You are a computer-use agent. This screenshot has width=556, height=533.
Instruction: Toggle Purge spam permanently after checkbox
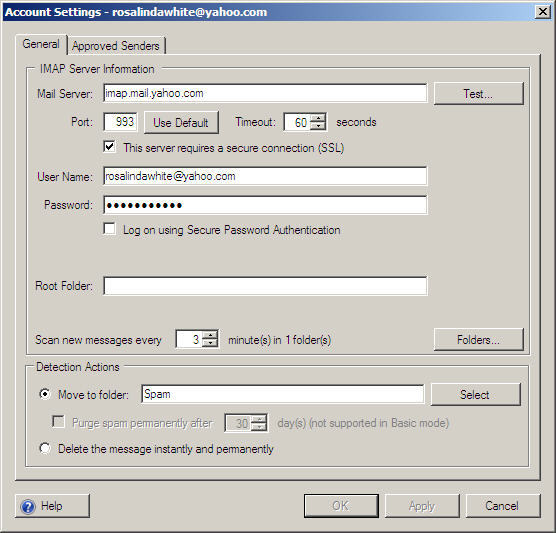[x=58, y=422]
